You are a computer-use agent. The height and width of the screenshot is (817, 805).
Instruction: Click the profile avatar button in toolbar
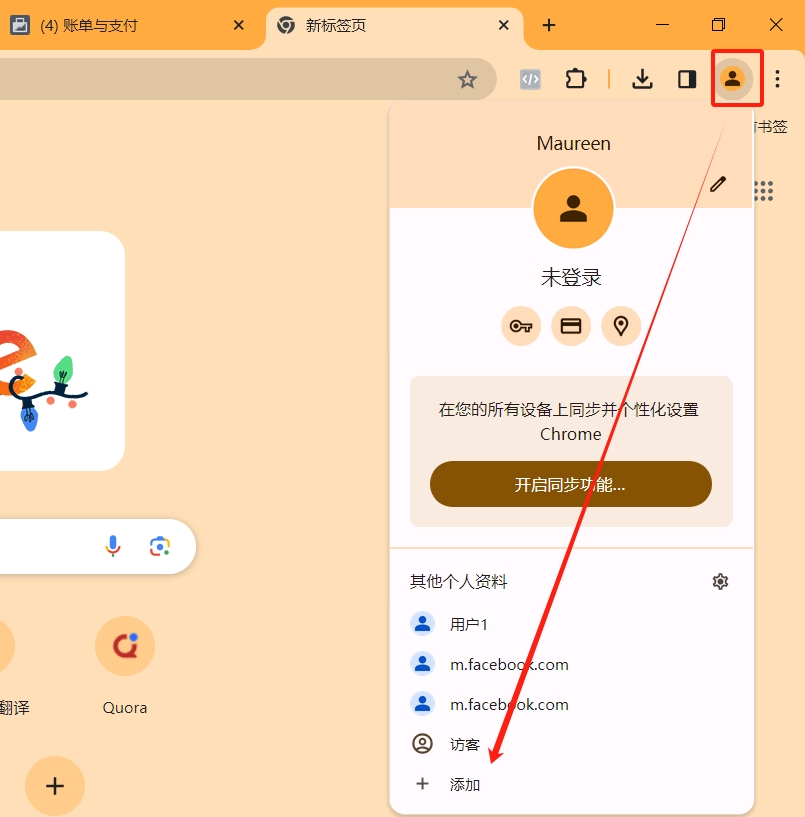pos(732,79)
